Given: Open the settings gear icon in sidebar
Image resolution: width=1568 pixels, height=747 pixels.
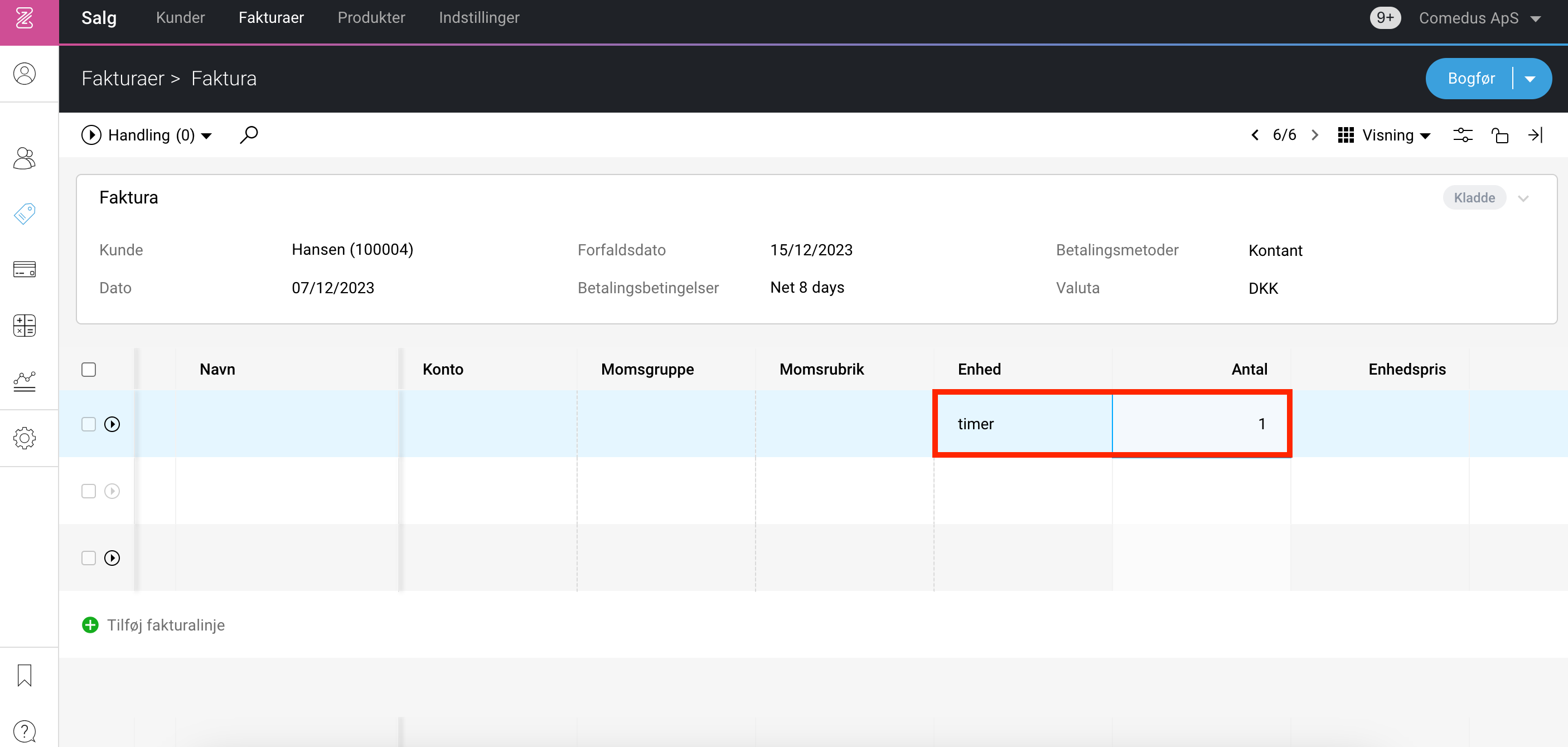Looking at the screenshot, I should (25, 438).
